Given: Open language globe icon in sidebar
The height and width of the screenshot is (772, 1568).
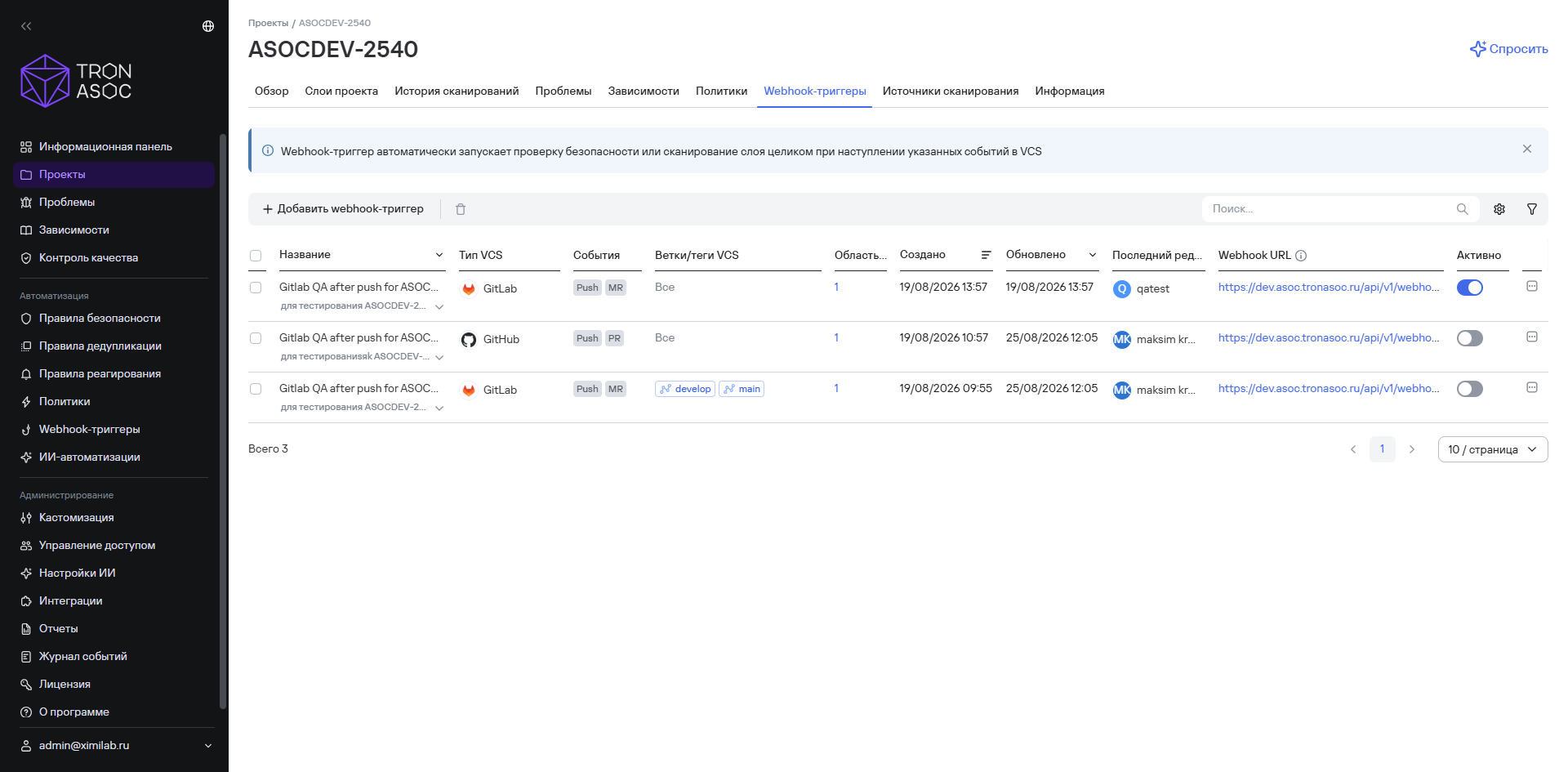Looking at the screenshot, I should point(208,26).
